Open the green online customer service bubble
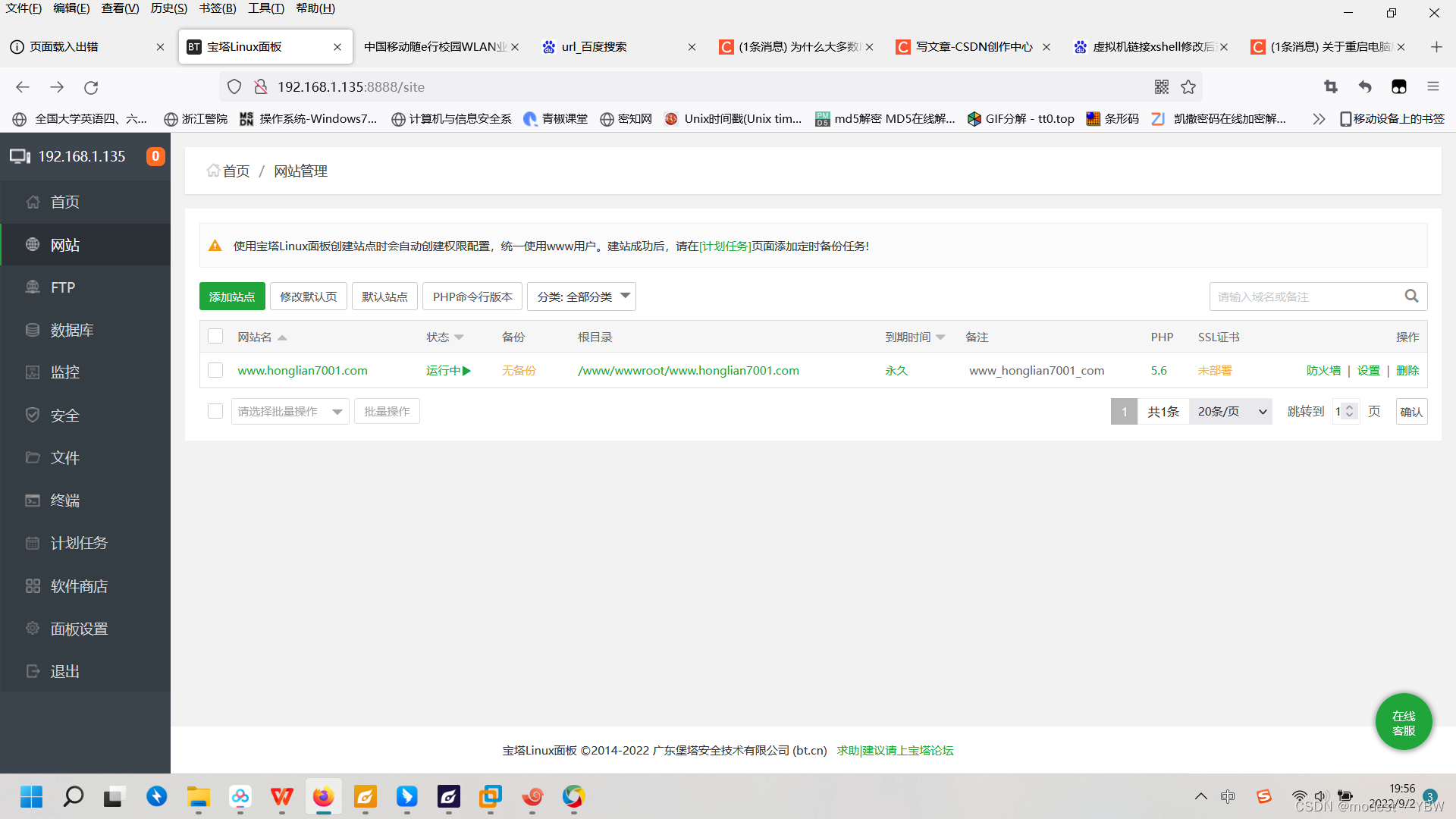1456x819 pixels. (x=1404, y=723)
